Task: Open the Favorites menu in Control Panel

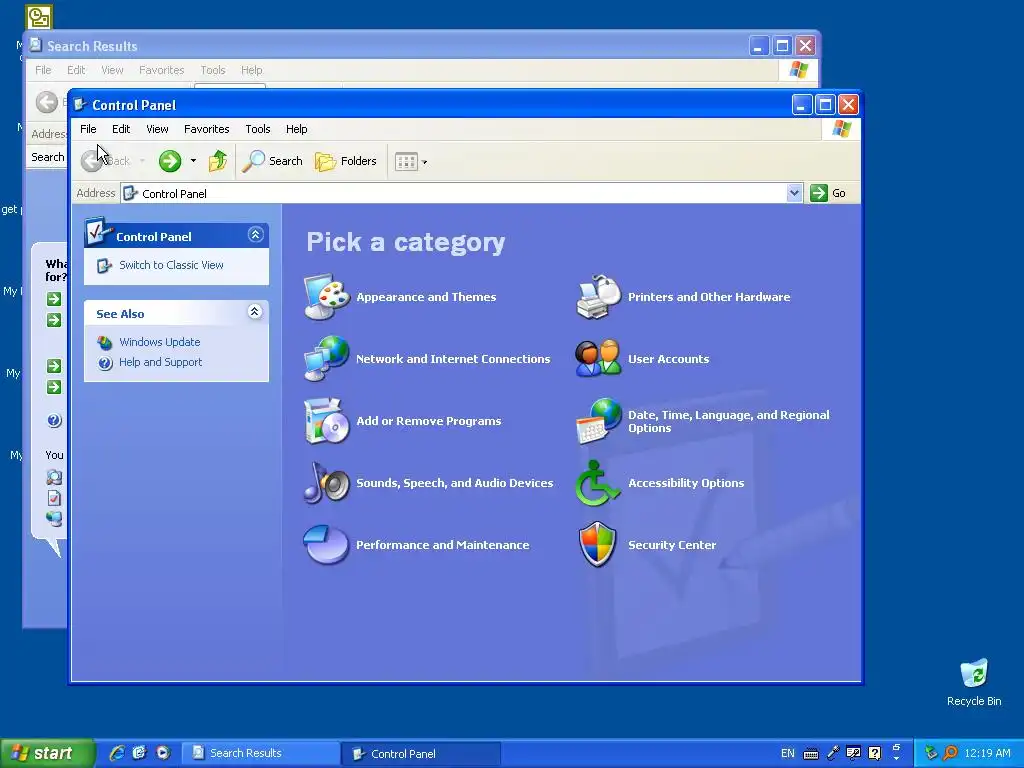Action: tap(206, 129)
